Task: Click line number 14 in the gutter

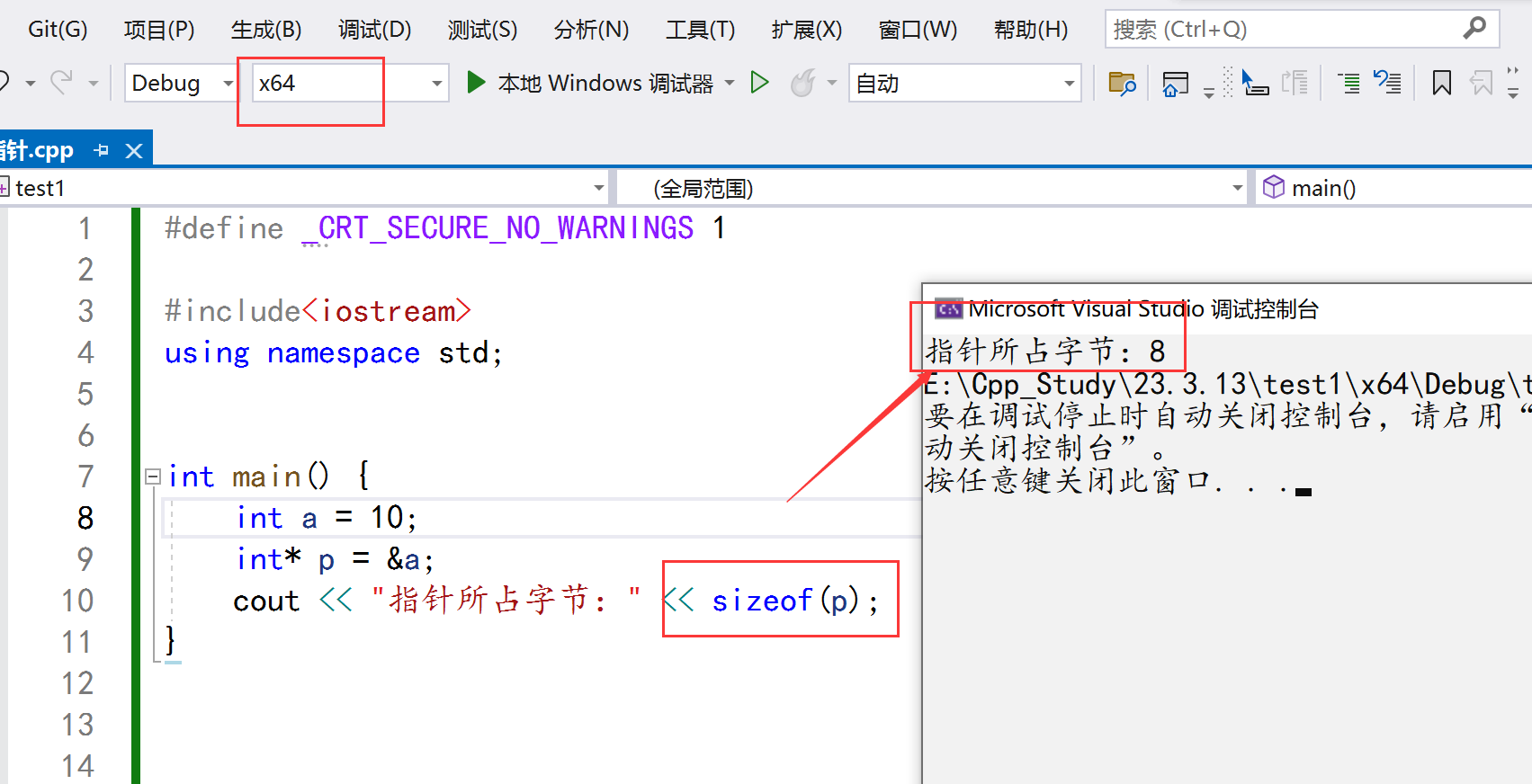Action: 78,766
